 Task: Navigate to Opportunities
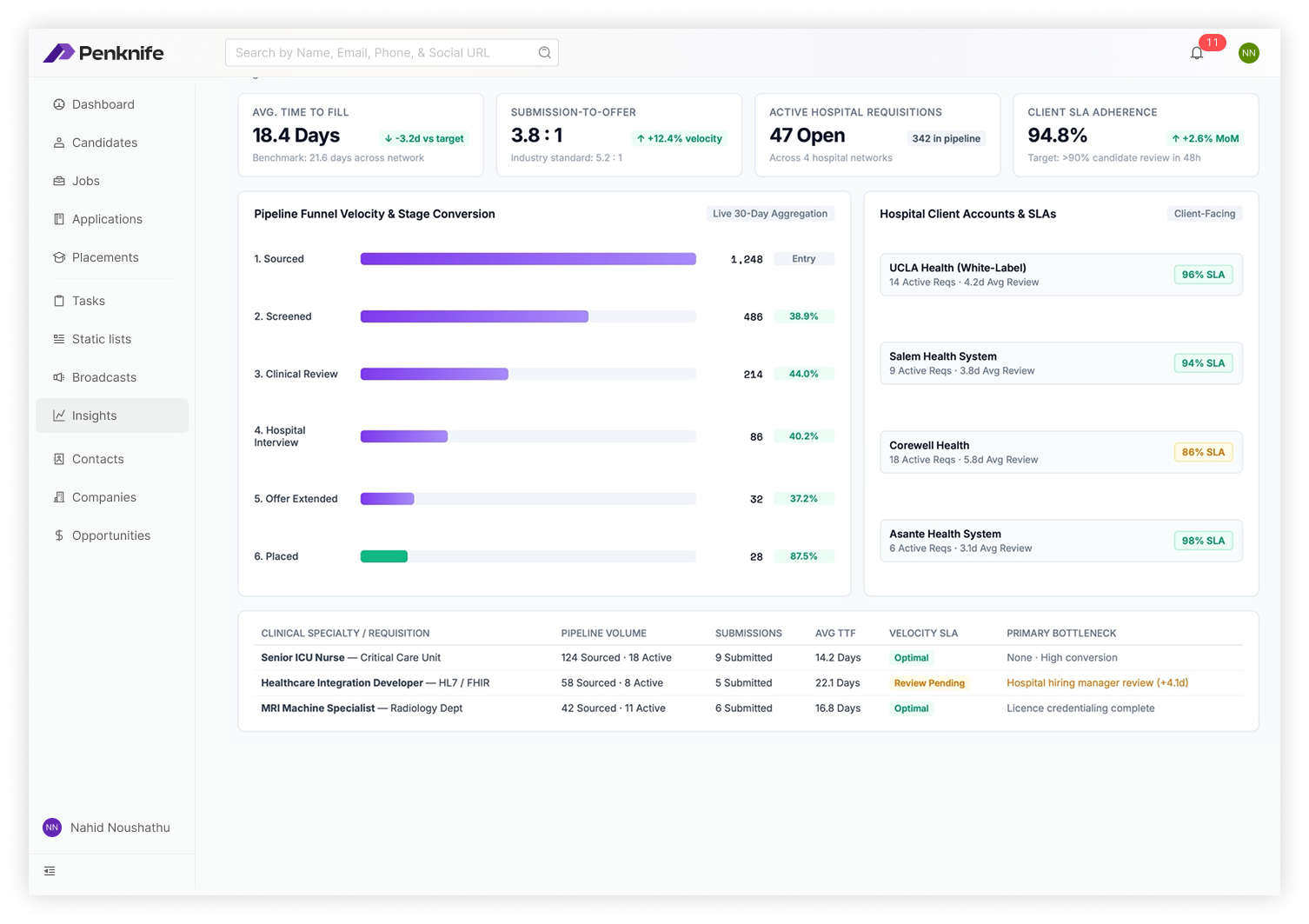click(112, 535)
